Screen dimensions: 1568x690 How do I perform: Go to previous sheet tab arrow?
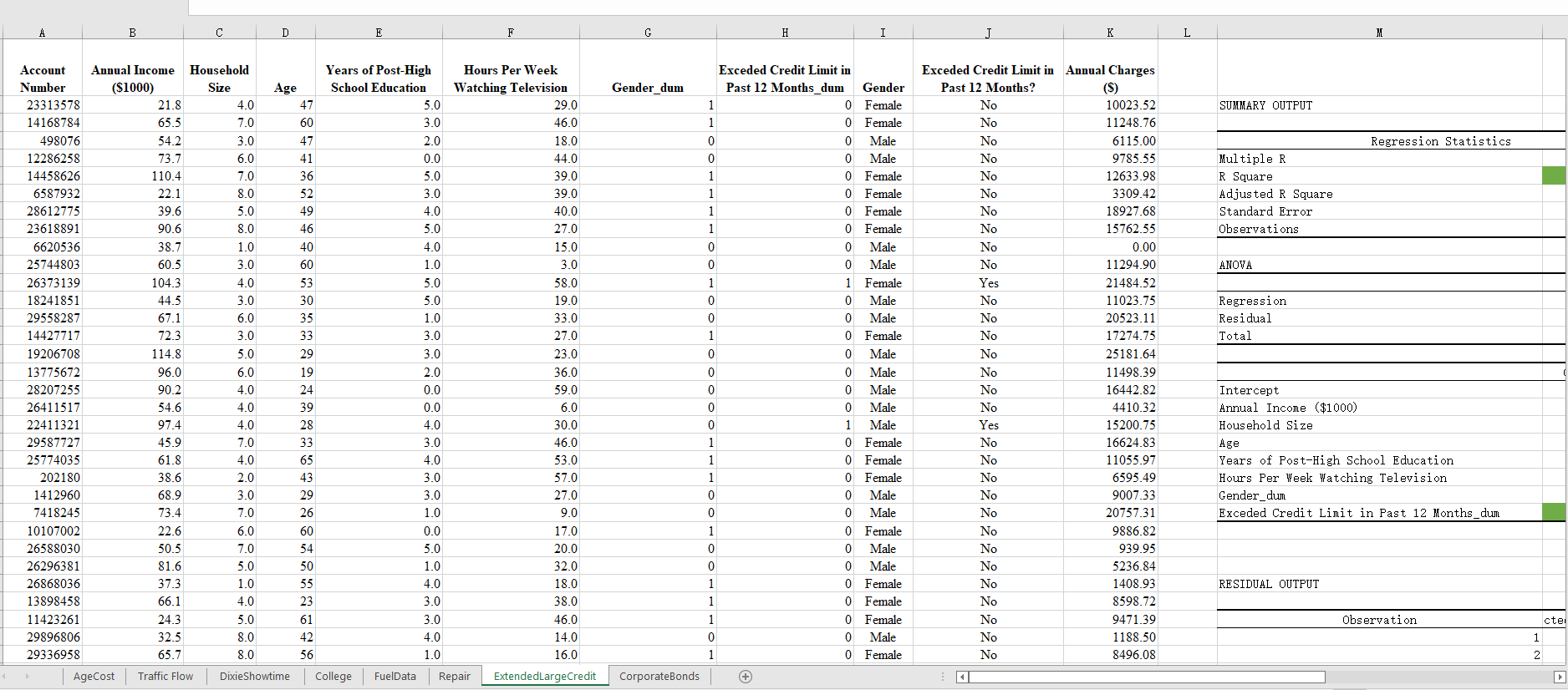[x=4, y=677]
